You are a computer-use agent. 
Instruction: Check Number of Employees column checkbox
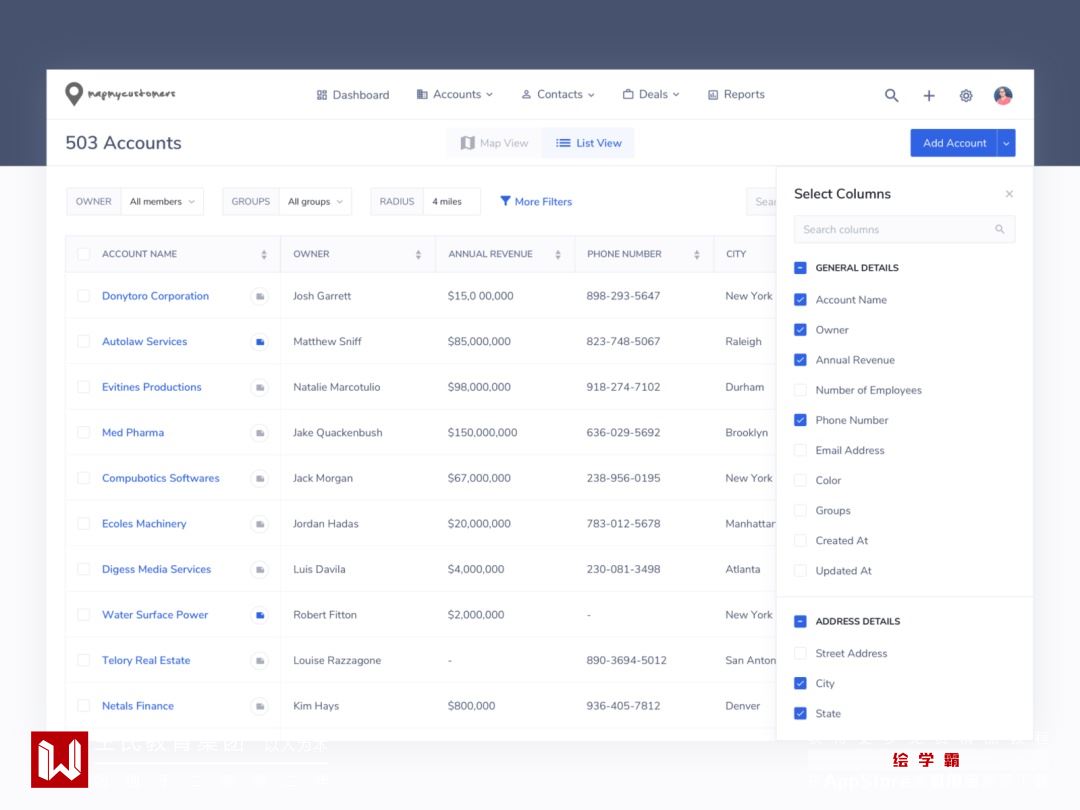800,390
